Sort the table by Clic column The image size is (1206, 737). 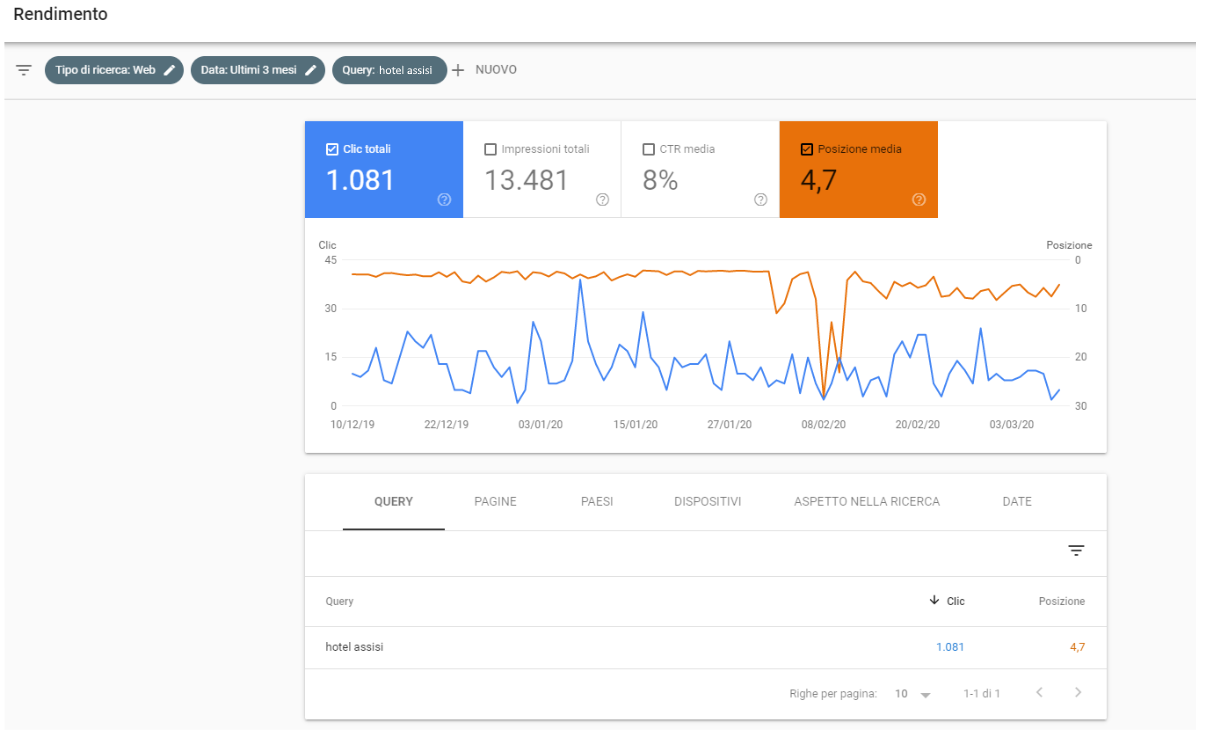pos(947,601)
